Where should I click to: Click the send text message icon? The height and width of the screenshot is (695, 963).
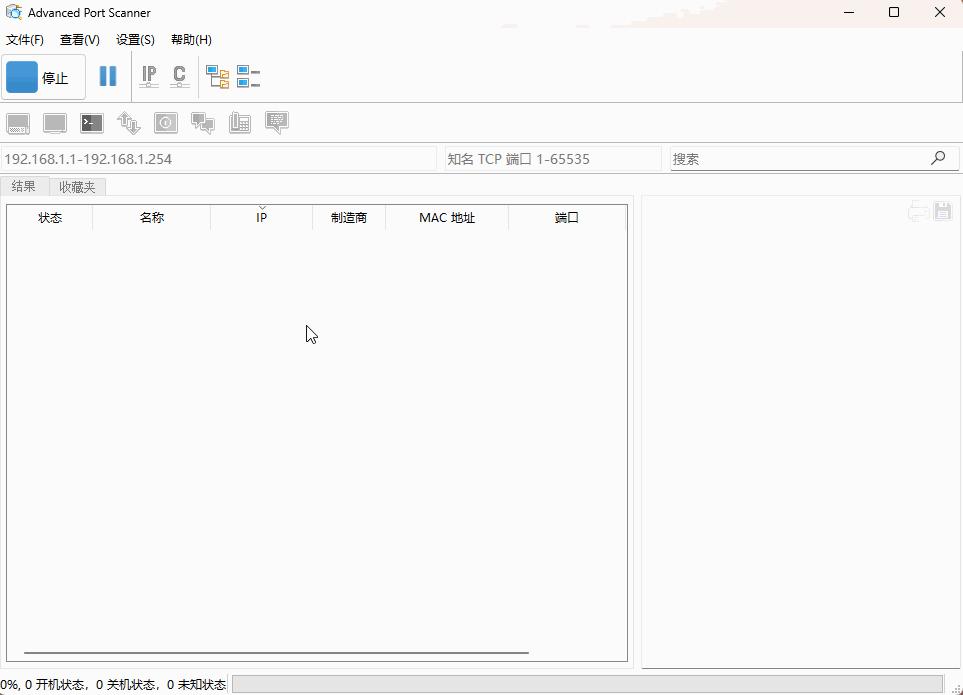(276, 122)
